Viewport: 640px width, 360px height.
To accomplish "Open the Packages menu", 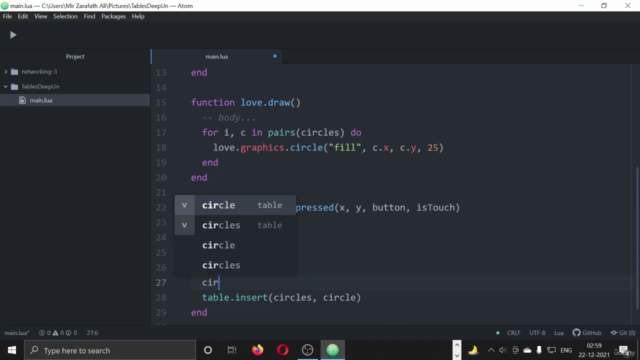I will 113,16.
